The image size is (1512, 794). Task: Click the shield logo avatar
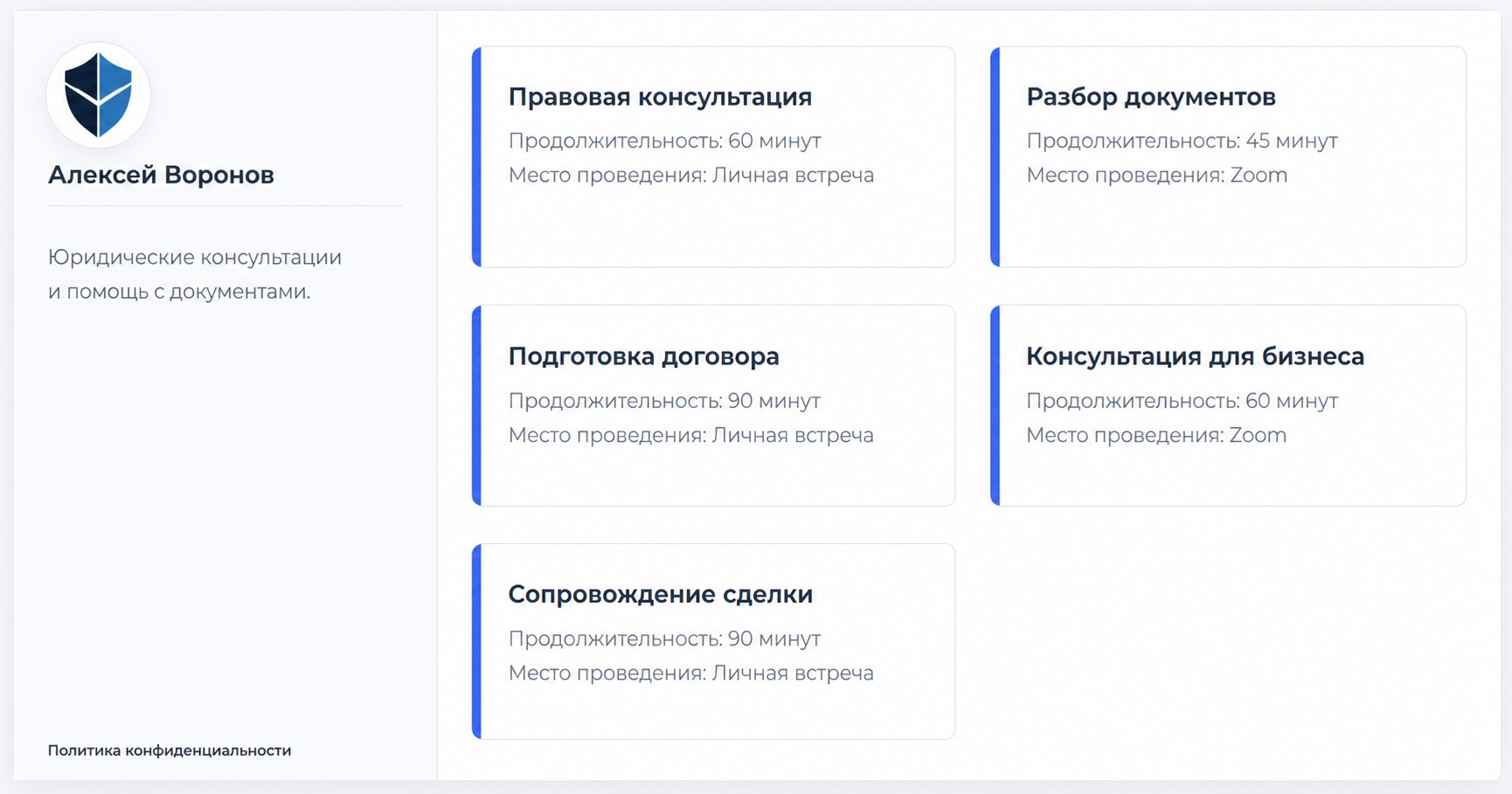click(98, 95)
